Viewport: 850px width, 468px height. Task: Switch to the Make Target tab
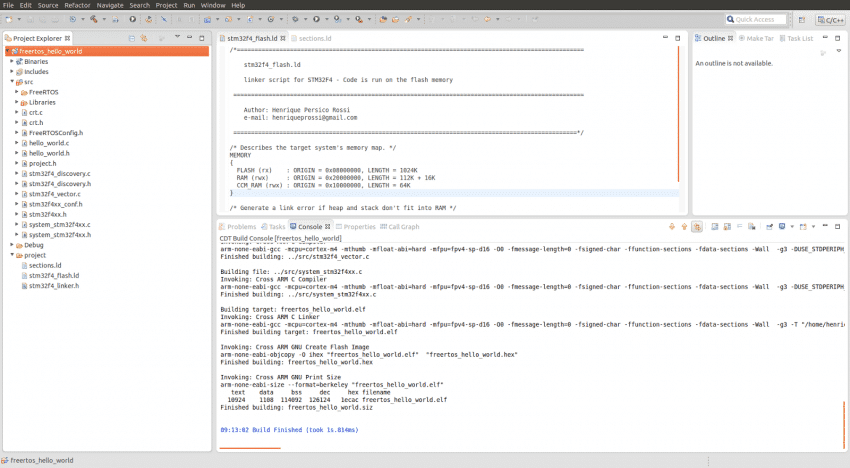click(x=756, y=39)
